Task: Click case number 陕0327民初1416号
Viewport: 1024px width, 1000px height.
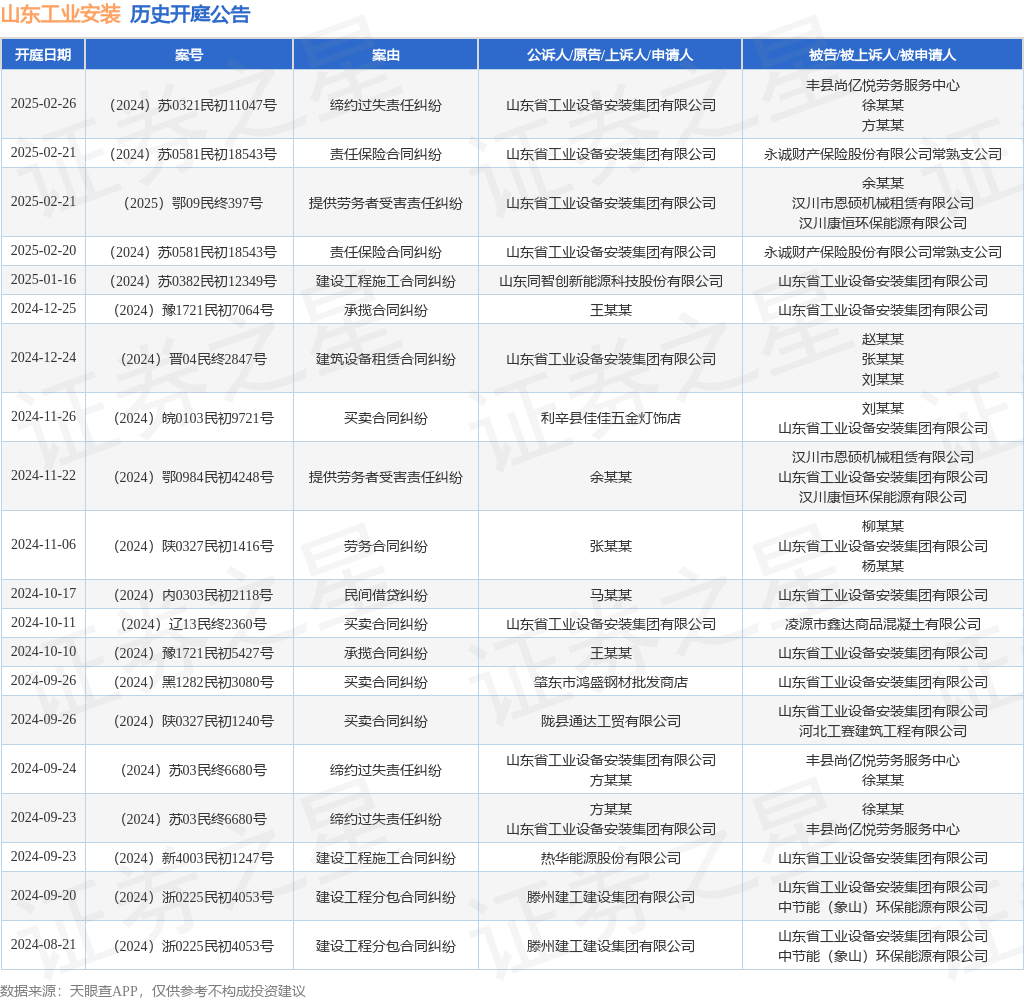Action: [193, 546]
